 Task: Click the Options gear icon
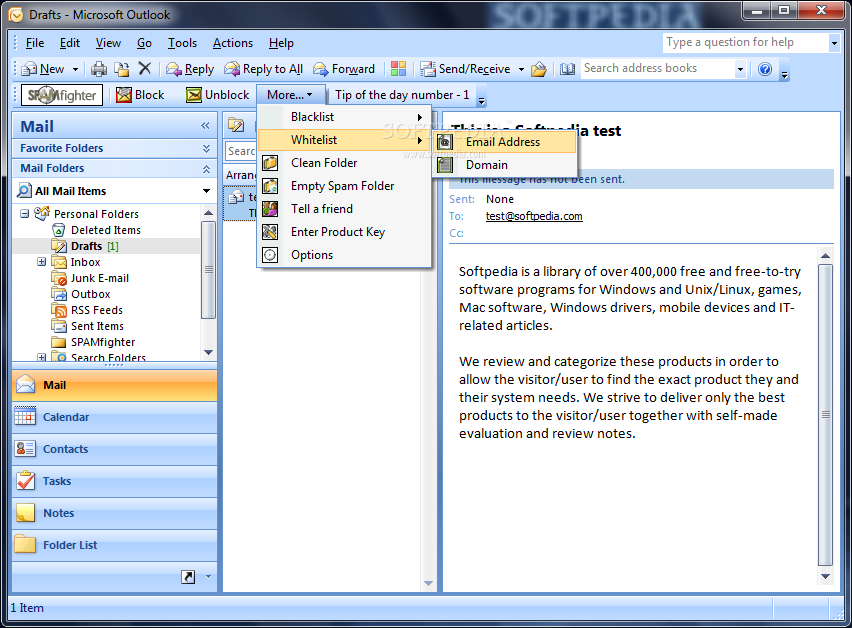point(270,255)
